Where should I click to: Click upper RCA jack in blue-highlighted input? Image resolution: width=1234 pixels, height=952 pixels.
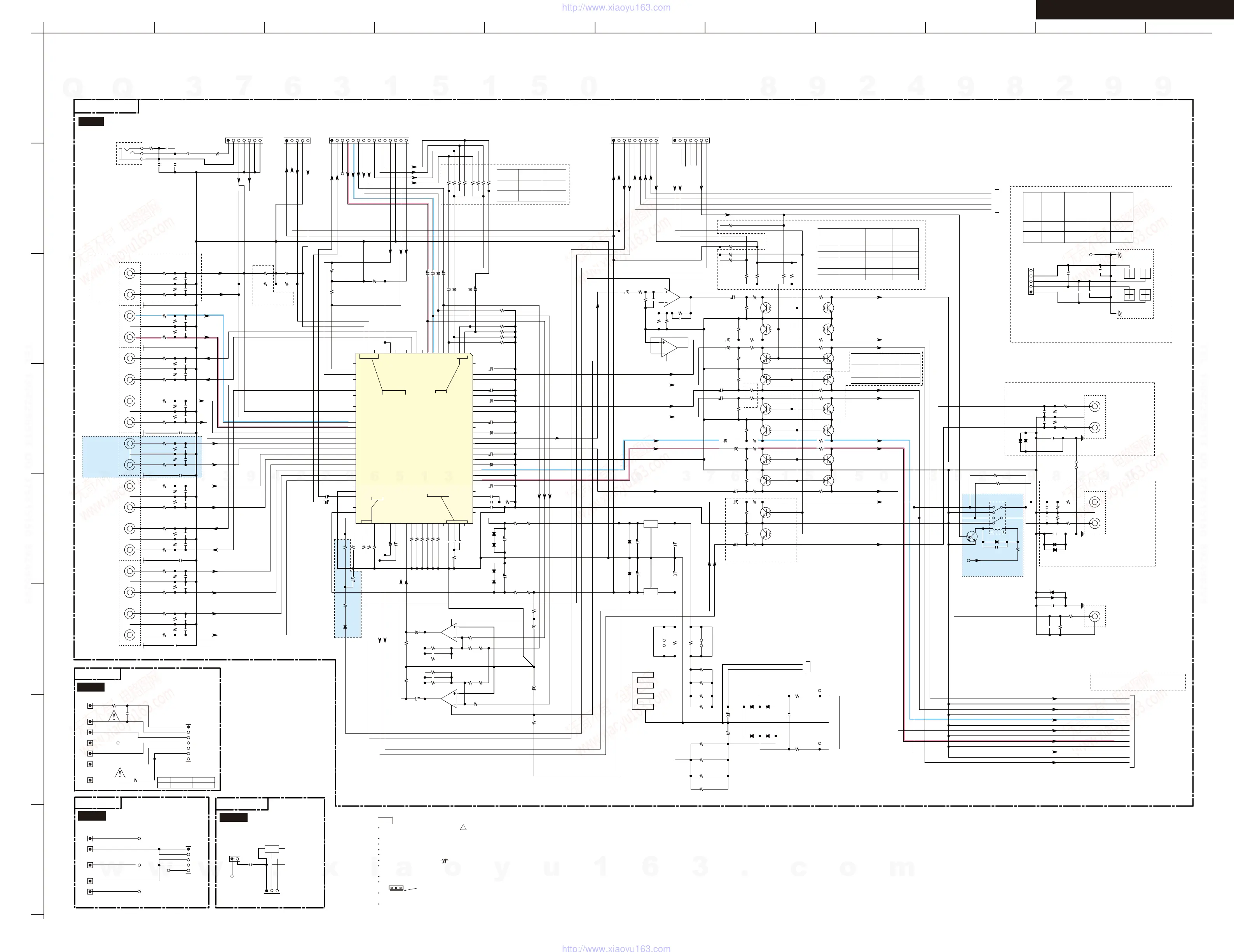point(130,444)
